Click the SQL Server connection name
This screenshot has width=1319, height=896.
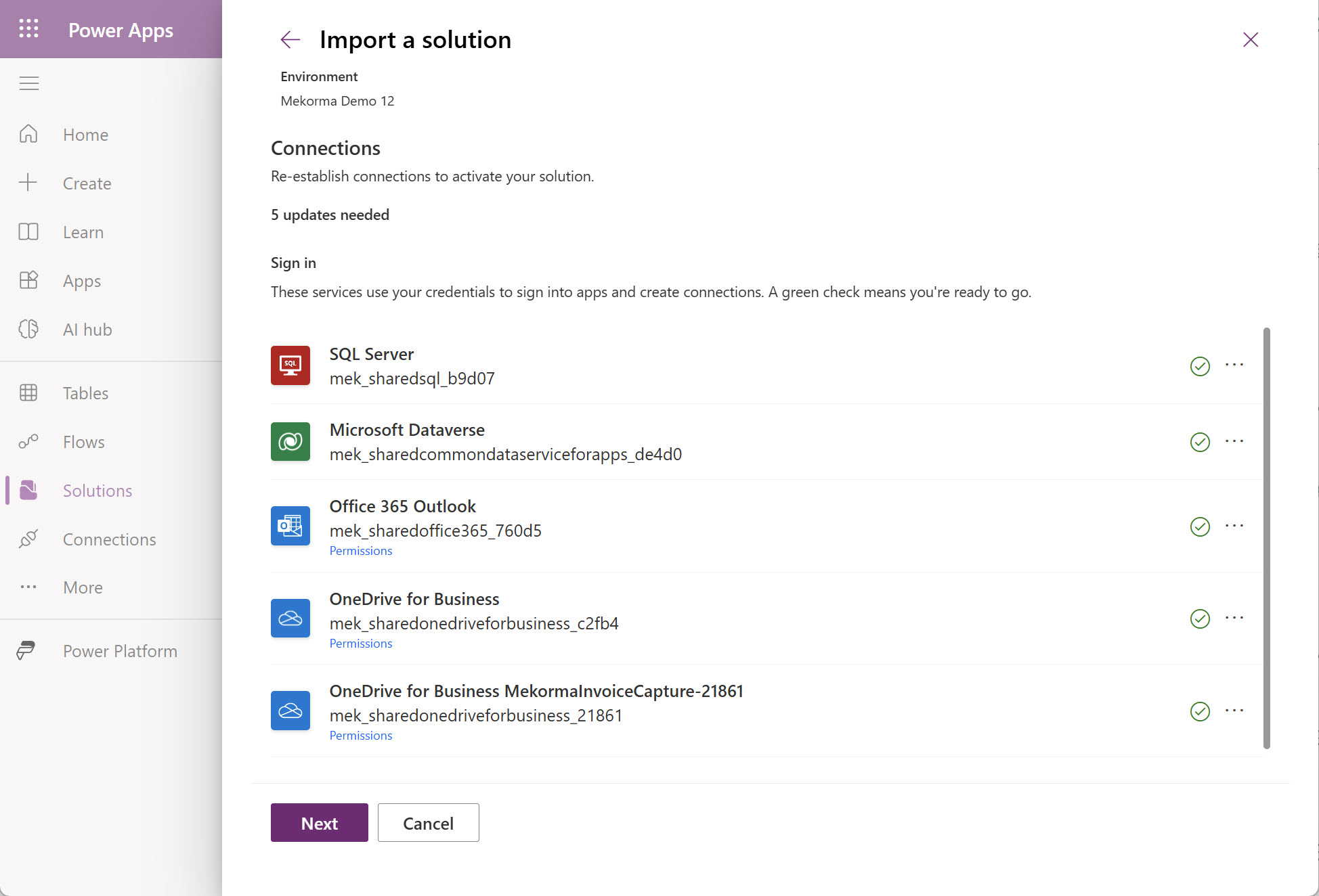(371, 354)
